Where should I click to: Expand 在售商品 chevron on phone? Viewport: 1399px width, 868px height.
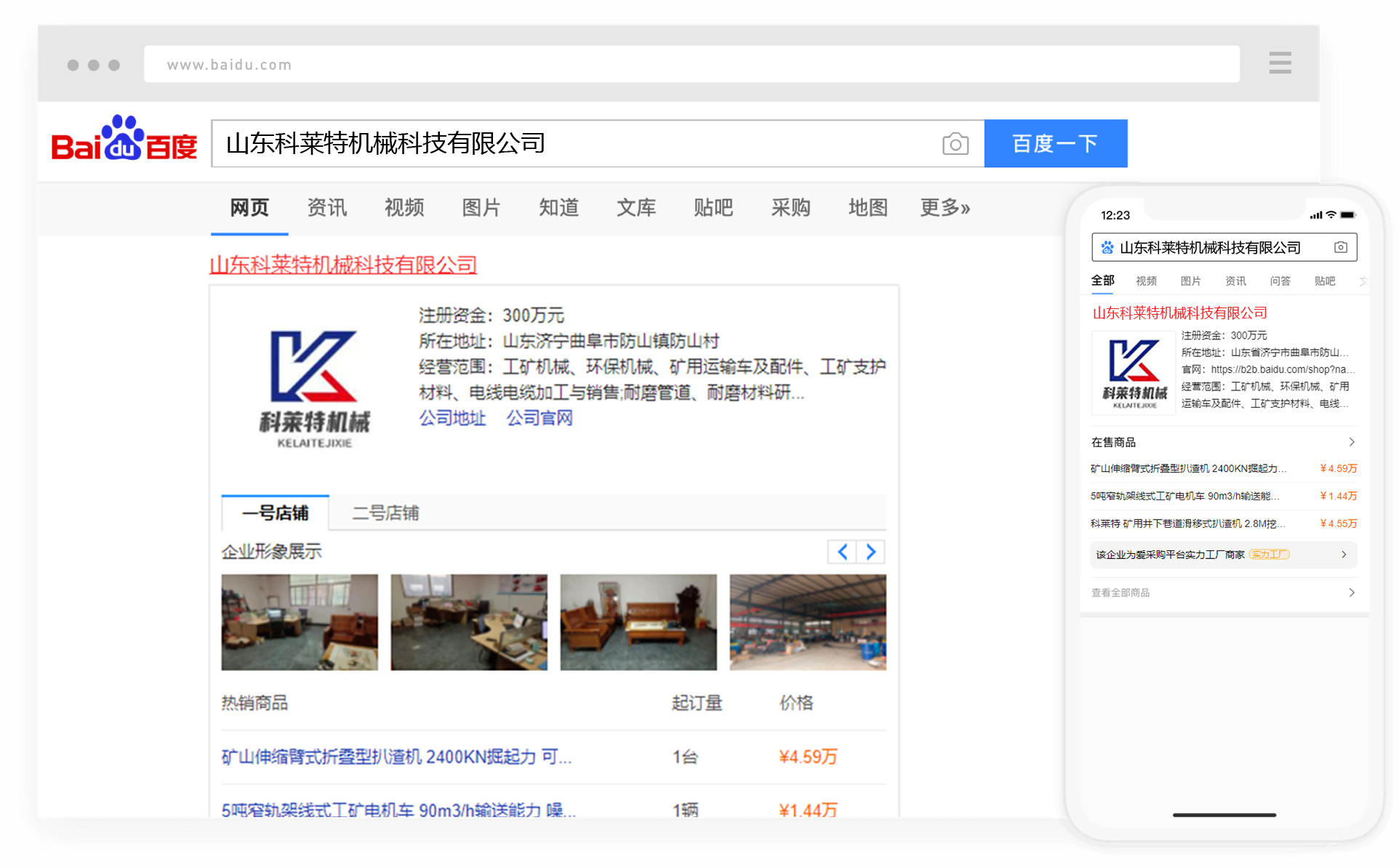click(1351, 442)
